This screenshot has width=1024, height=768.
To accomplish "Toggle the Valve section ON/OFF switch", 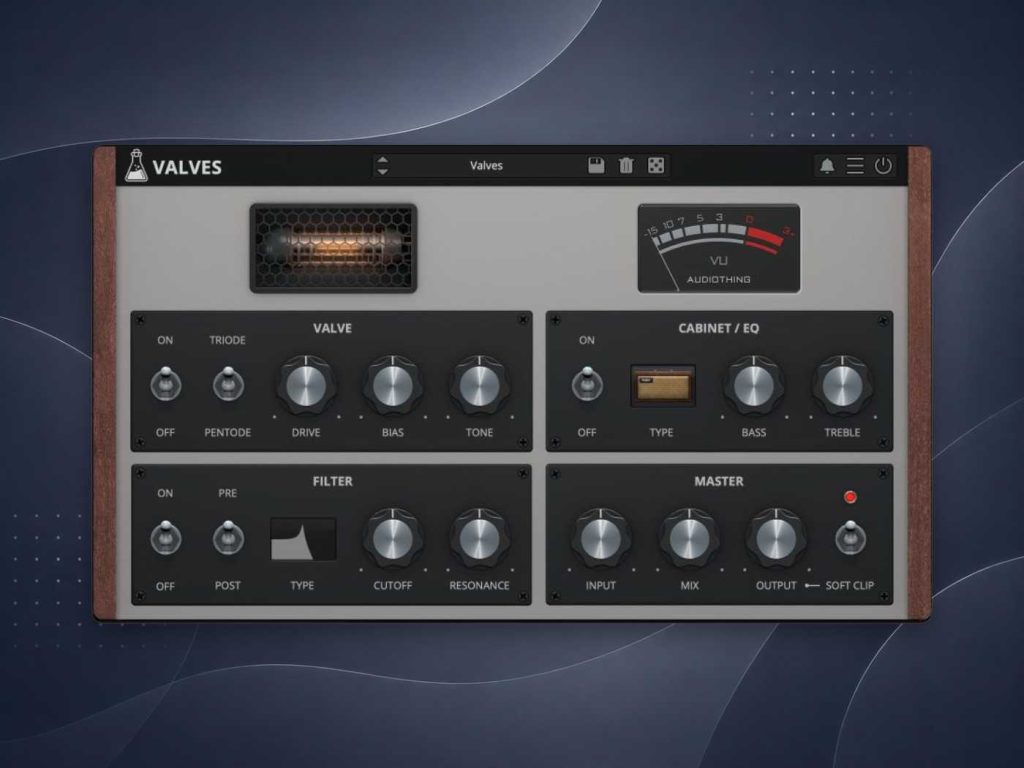I will click(165, 383).
